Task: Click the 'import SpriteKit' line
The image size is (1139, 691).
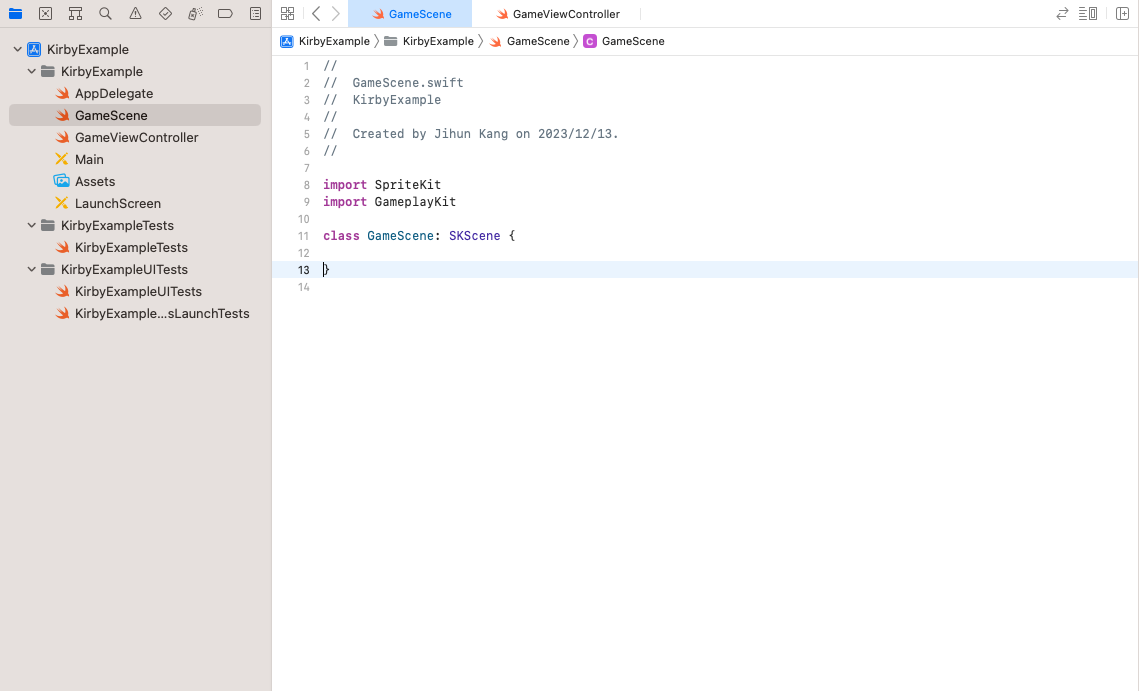Action: click(382, 185)
